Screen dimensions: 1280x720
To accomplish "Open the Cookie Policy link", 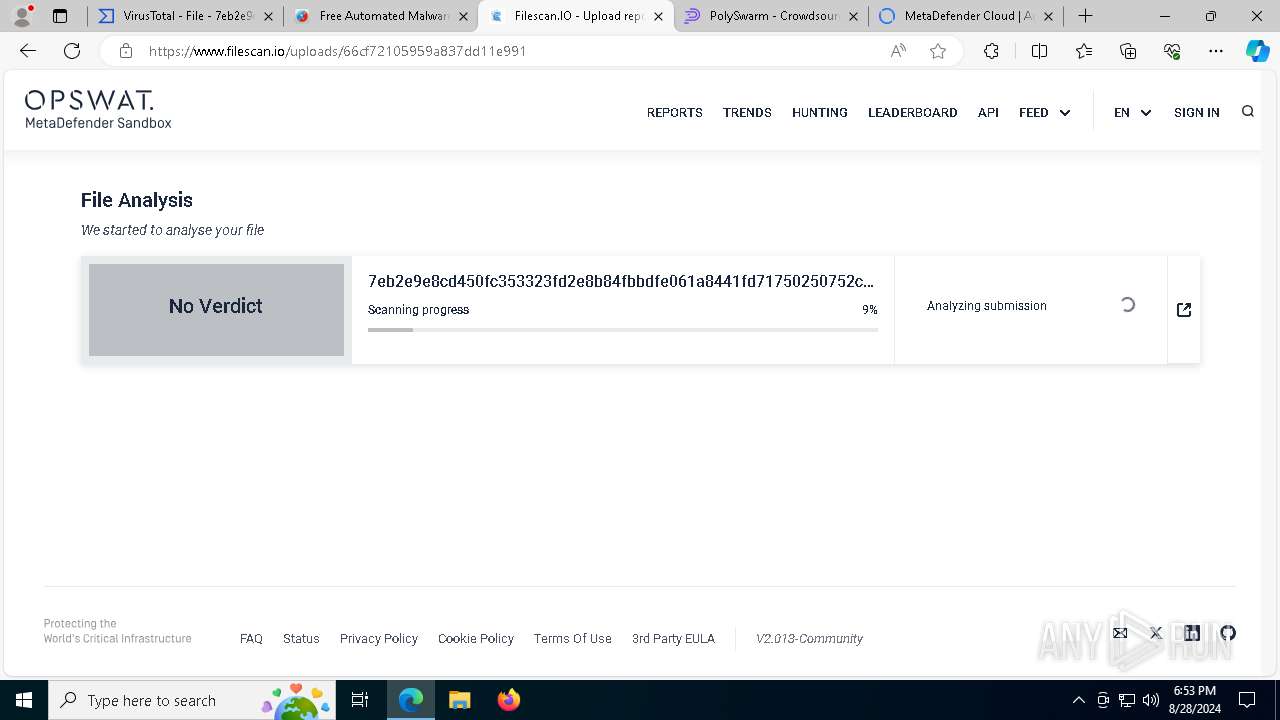I will click(x=475, y=638).
